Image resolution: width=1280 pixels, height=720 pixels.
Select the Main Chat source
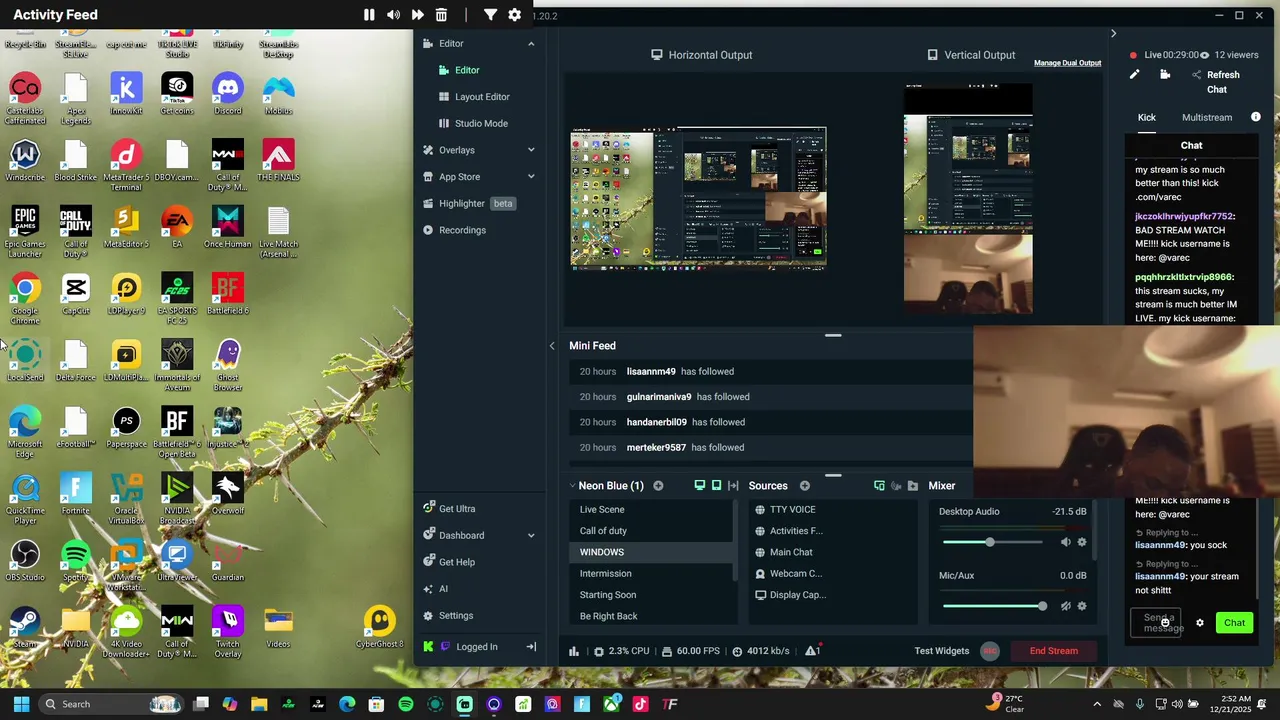834,552
